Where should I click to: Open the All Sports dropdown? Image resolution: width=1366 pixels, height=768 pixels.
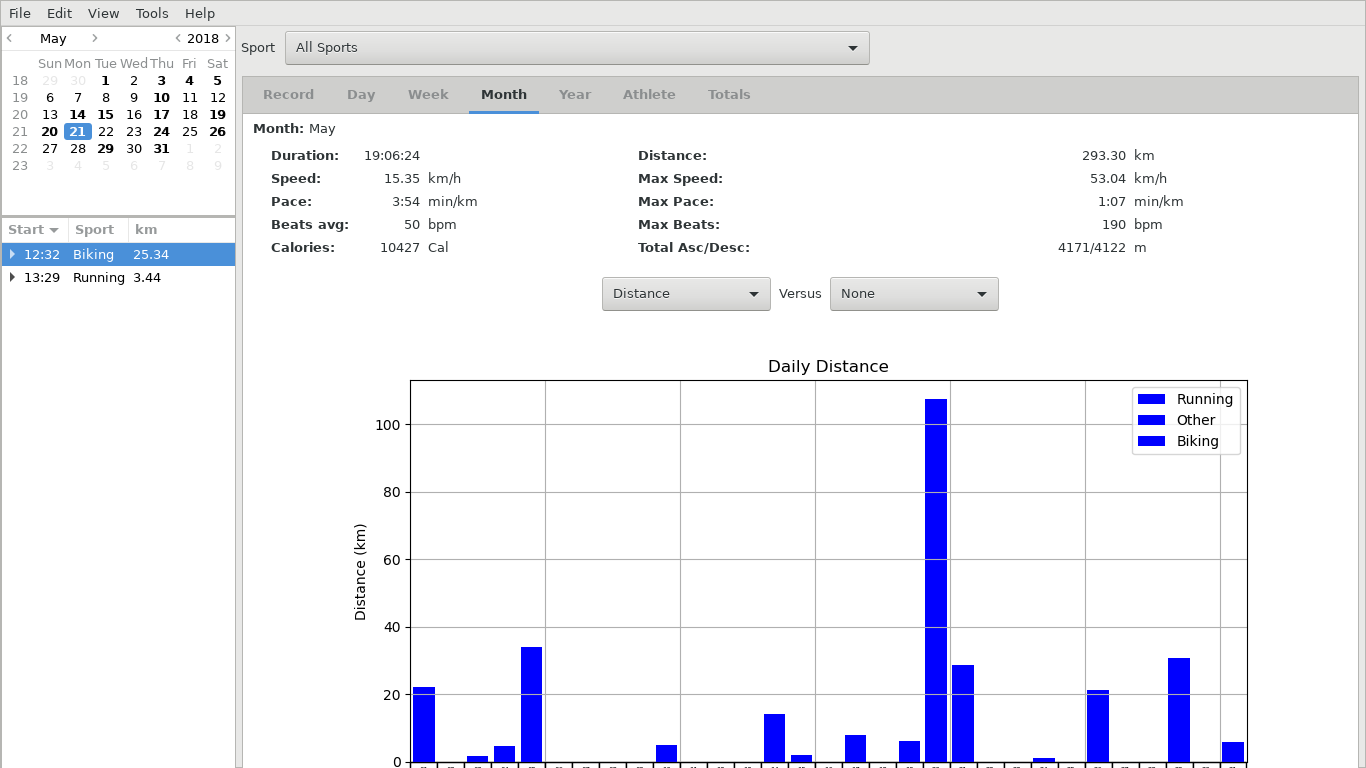pos(577,48)
